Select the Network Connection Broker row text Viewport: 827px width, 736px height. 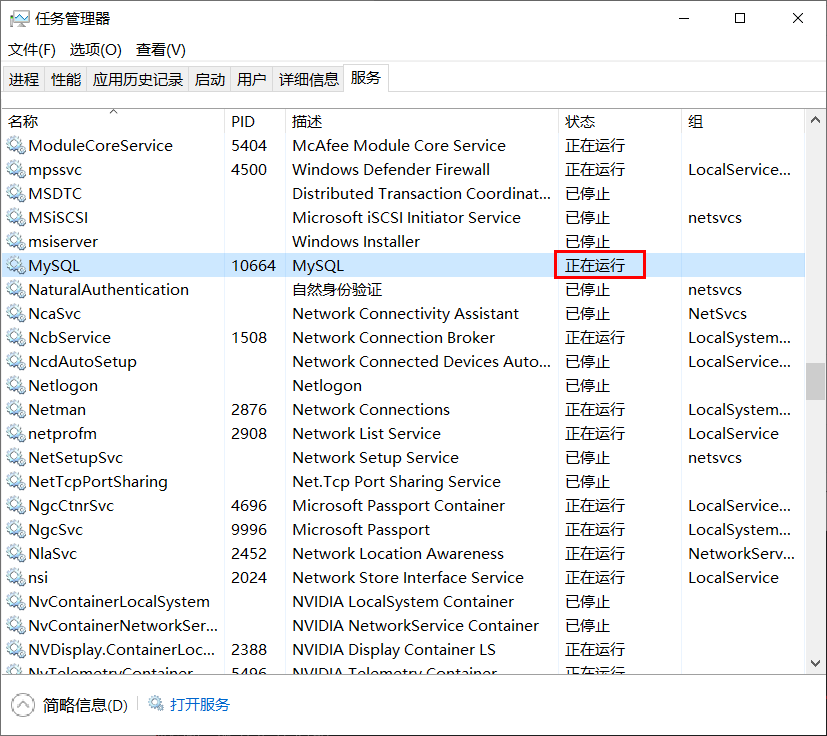point(393,337)
